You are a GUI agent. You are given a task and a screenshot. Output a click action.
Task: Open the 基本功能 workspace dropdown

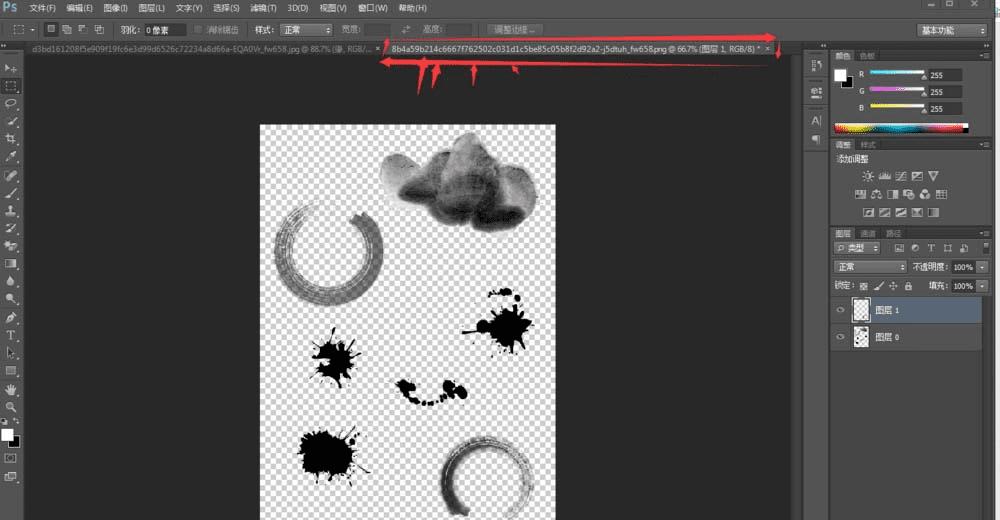952,31
